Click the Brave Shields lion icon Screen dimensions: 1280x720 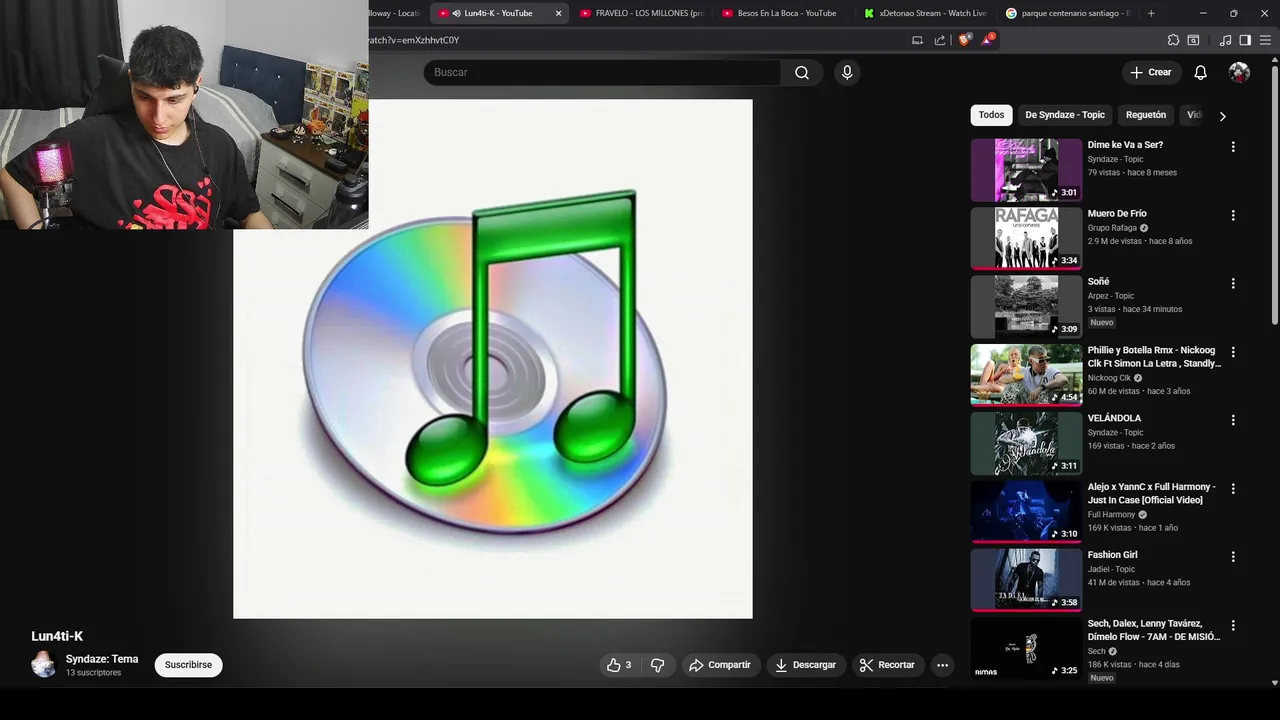pyautogui.click(x=964, y=40)
